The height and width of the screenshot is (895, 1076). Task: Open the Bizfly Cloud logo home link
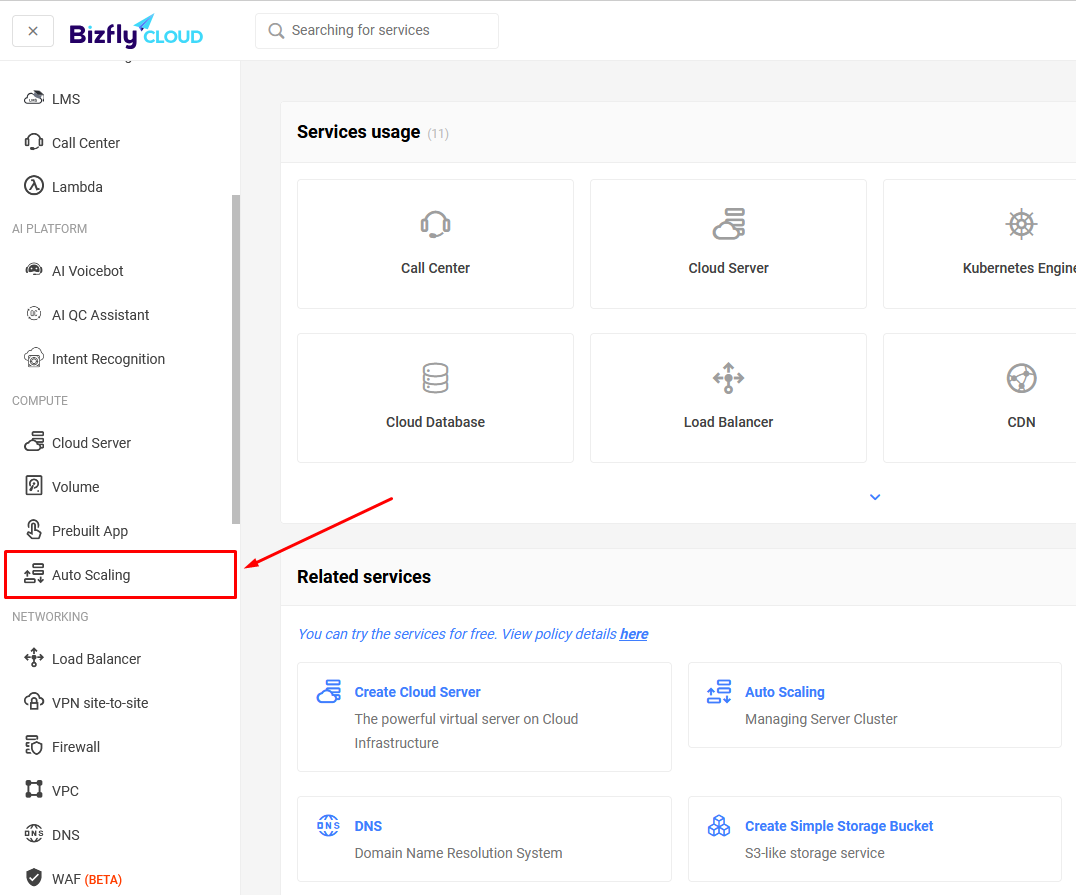tap(136, 32)
